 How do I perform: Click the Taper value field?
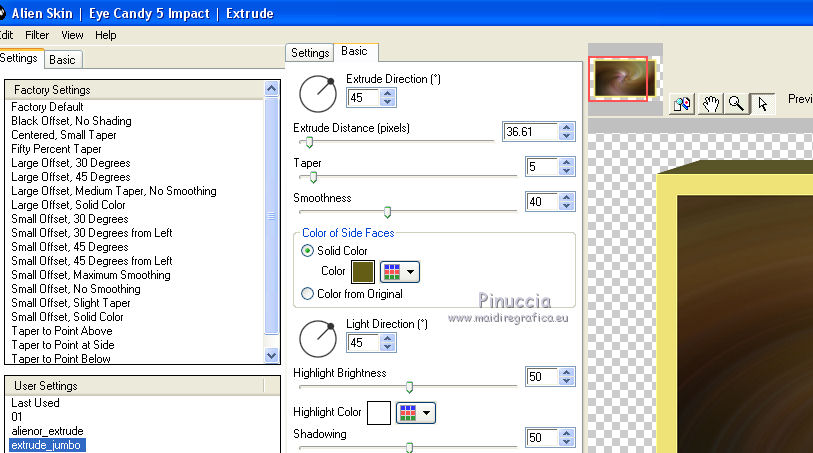pos(542,167)
